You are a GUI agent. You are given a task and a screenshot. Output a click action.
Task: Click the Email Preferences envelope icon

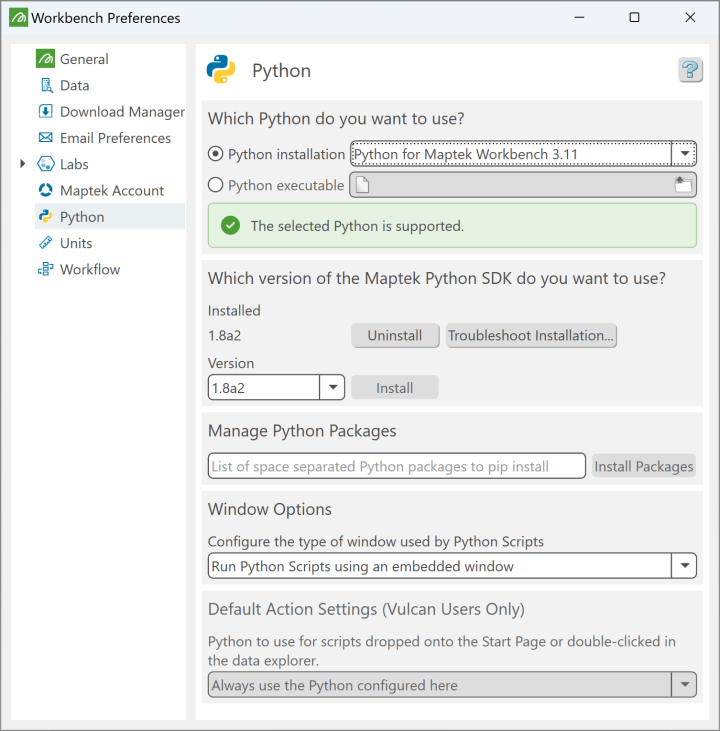[45, 138]
